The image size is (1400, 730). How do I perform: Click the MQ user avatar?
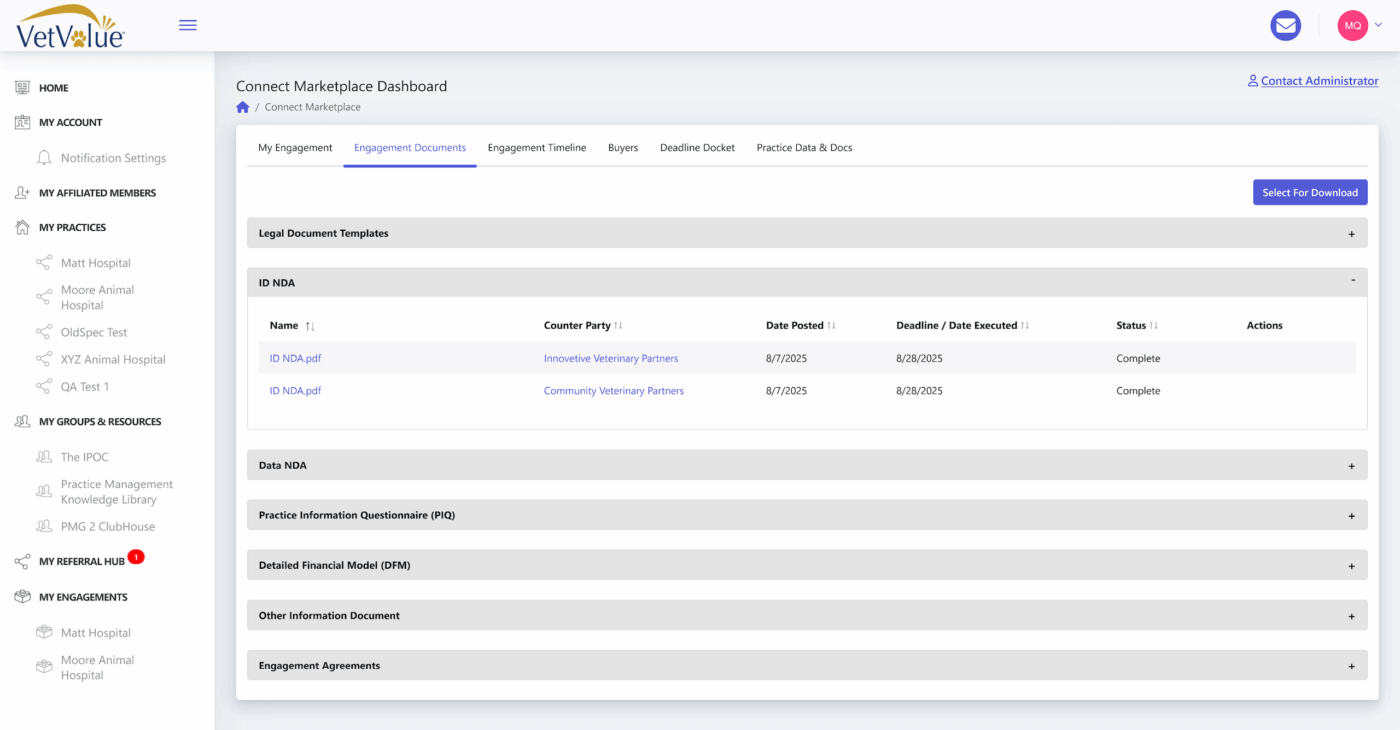click(x=1352, y=26)
